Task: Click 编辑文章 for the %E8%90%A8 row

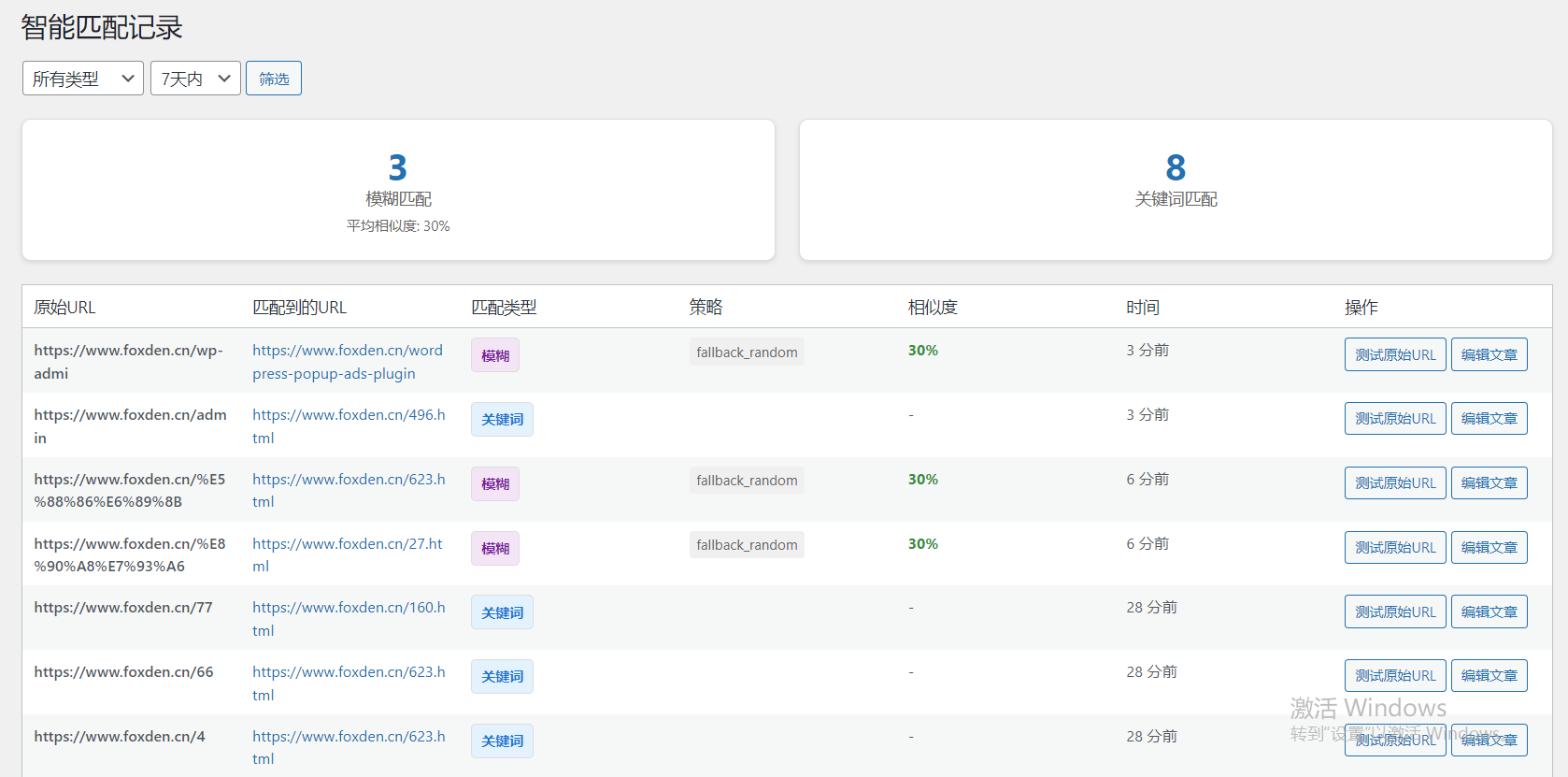Action: tap(1490, 547)
